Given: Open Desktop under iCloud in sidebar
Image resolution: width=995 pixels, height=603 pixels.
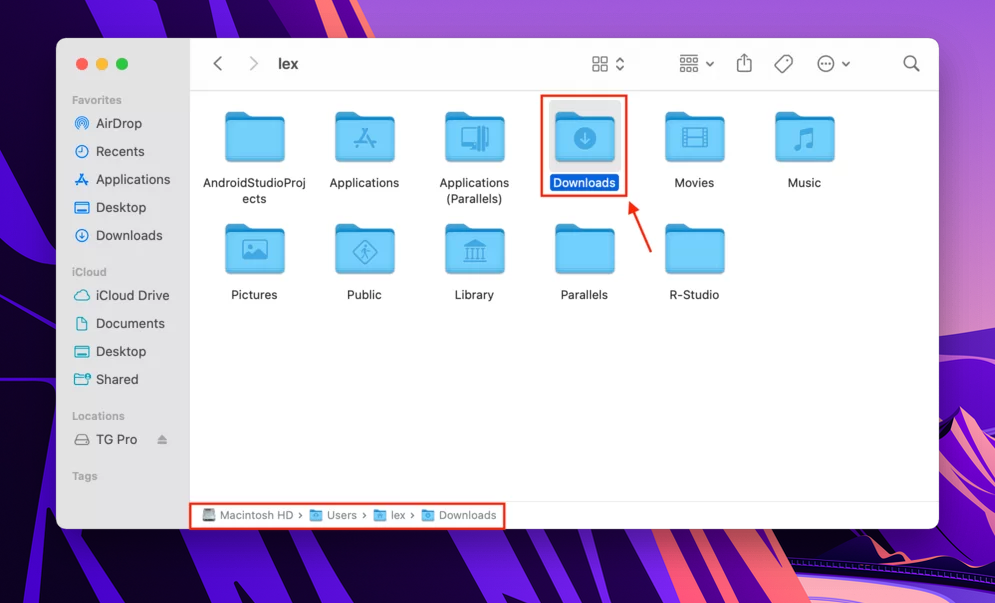Looking at the screenshot, I should [110, 351].
